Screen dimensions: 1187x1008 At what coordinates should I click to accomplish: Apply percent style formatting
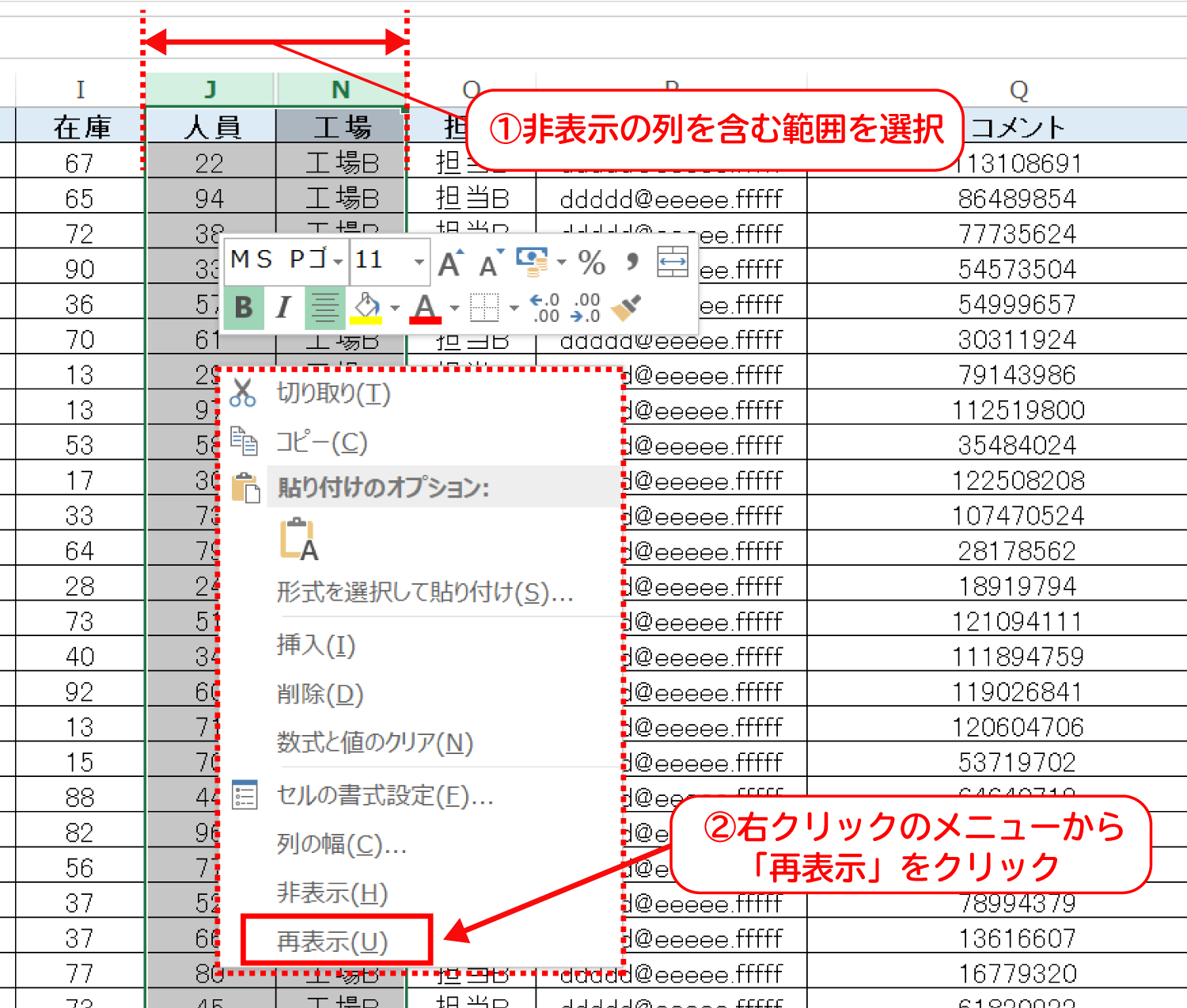click(x=591, y=262)
